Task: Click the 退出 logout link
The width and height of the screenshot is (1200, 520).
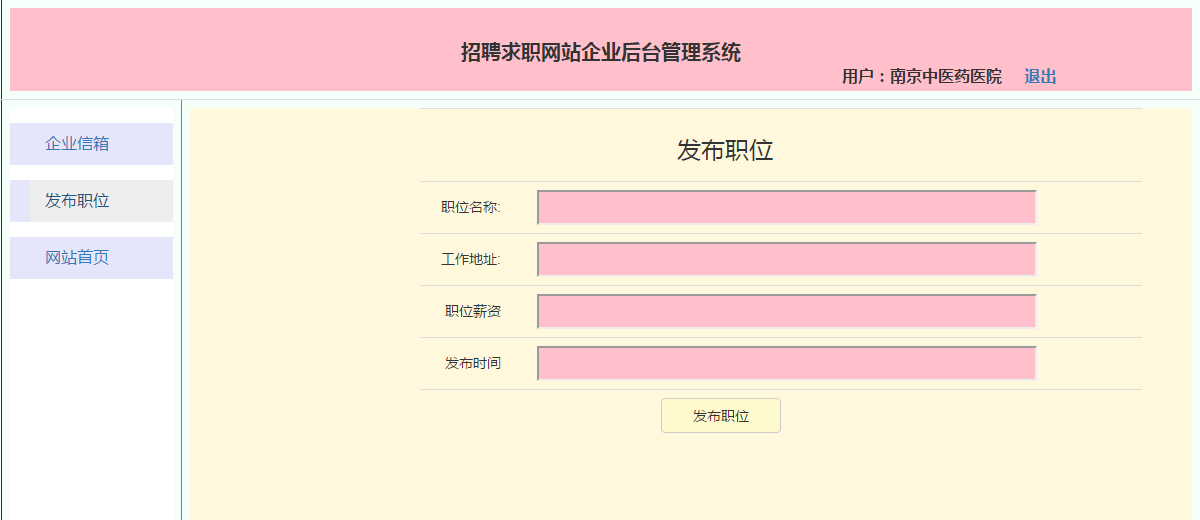Action: click(1040, 77)
